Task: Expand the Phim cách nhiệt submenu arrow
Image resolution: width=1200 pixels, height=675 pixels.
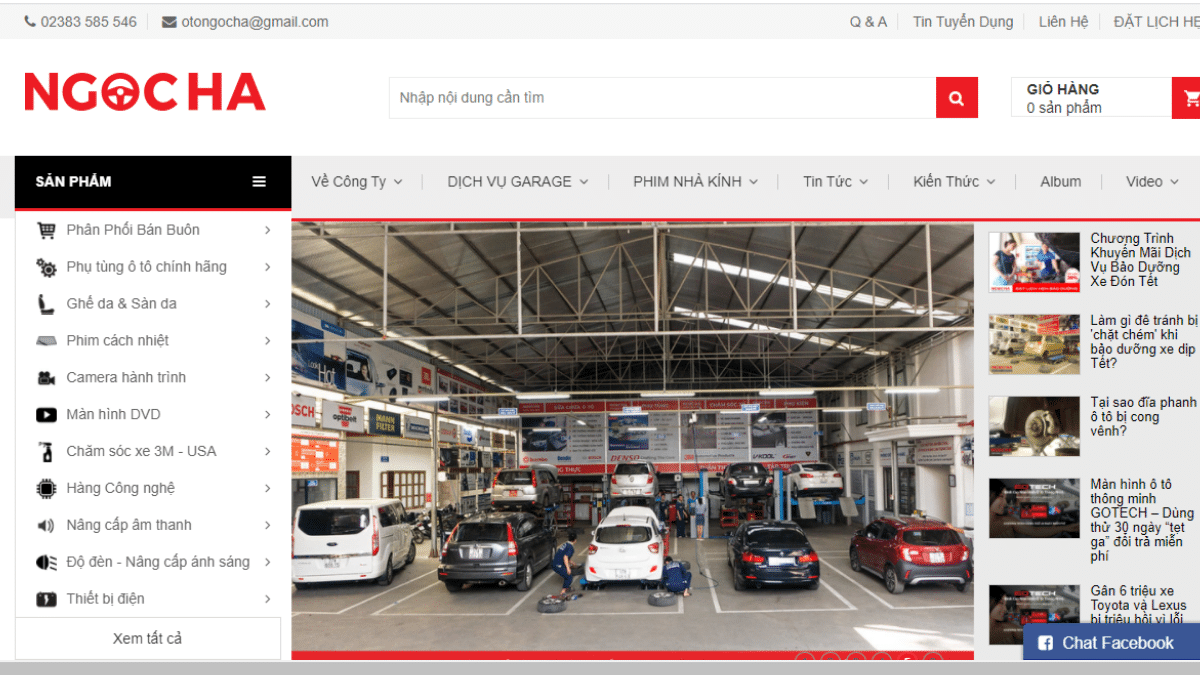Action: coord(268,341)
